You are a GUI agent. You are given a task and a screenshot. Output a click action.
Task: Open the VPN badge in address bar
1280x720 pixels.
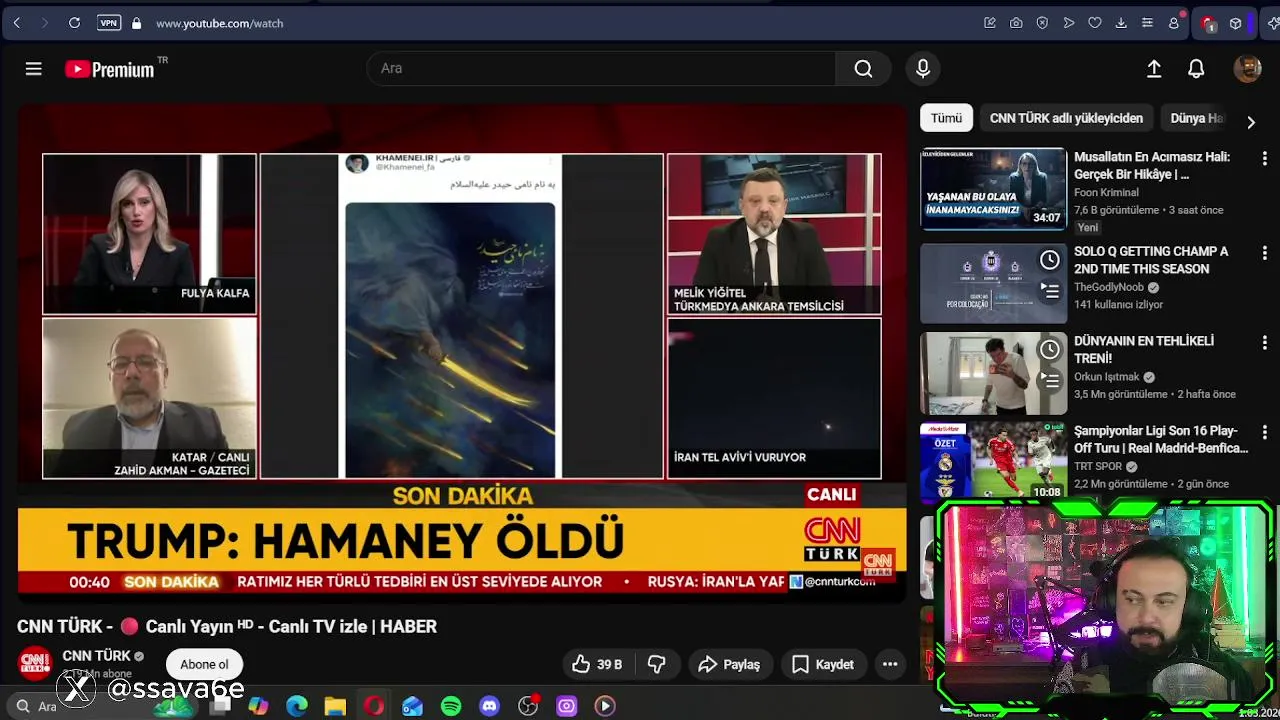click(x=109, y=23)
